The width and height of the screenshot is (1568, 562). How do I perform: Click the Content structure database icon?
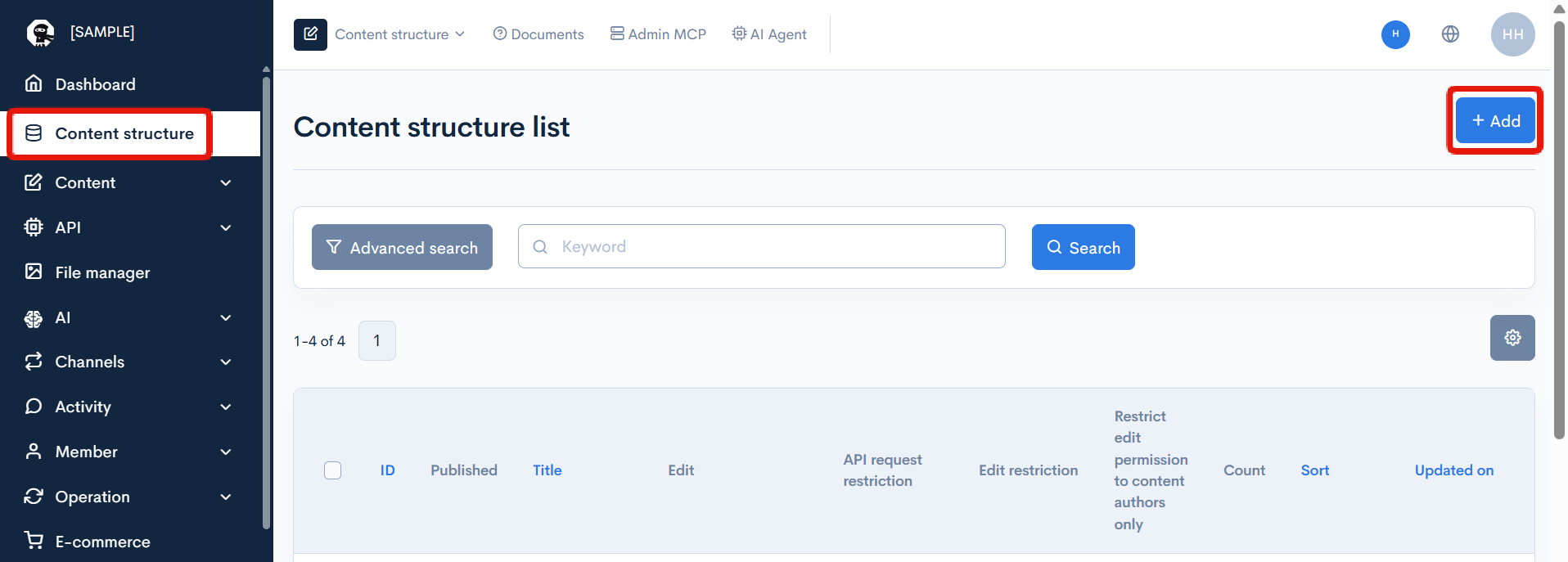tap(34, 133)
